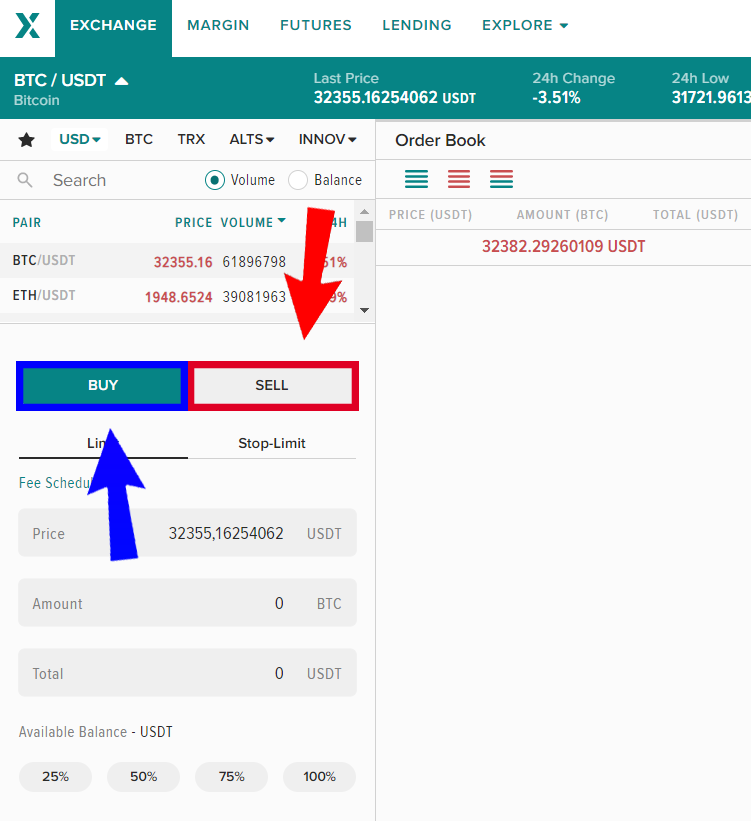
Task: Open favorites star filter
Action: 26,140
